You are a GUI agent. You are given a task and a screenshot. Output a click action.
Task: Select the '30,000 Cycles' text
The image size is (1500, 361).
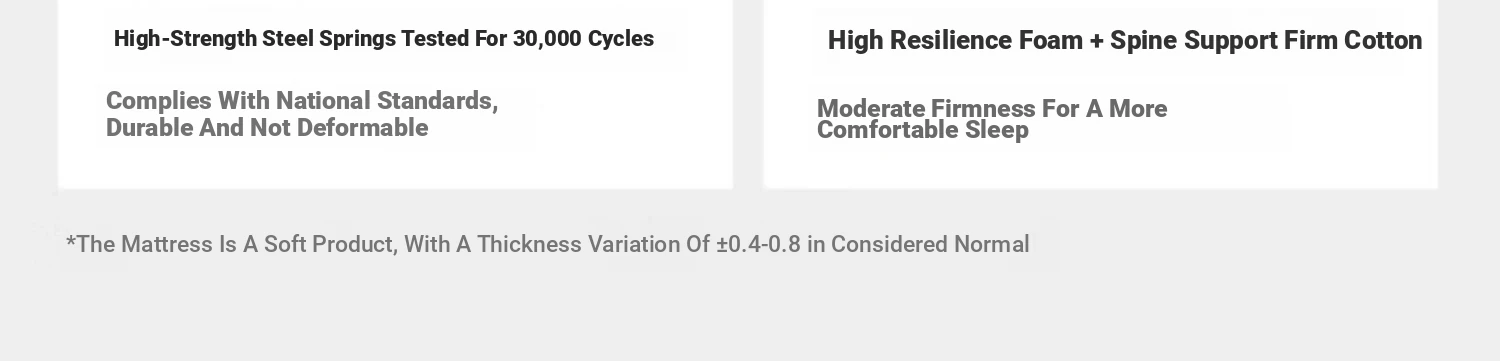[583, 39]
